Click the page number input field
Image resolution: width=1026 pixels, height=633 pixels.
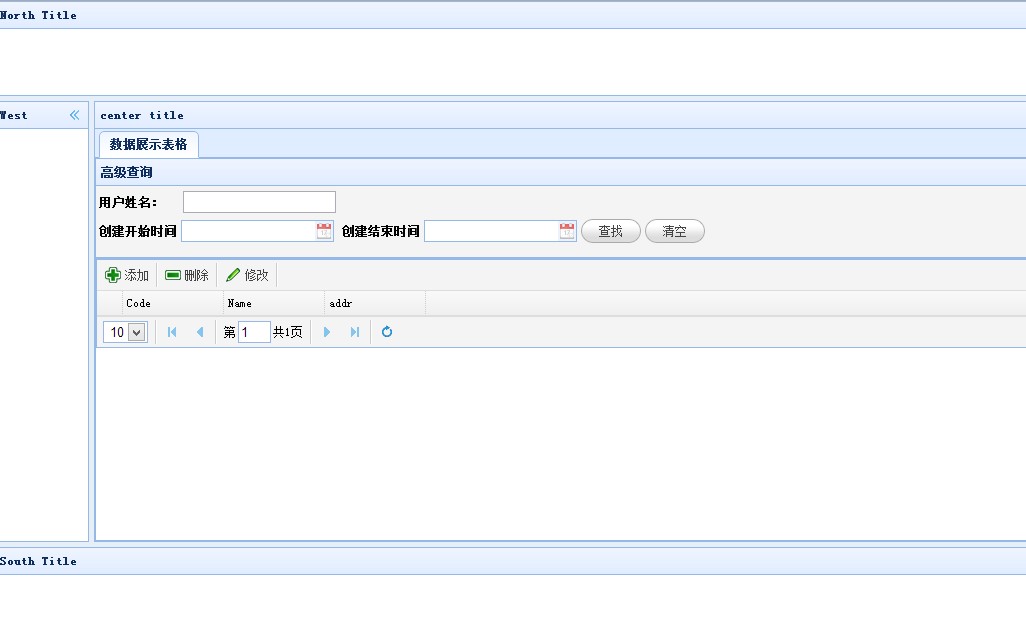click(254, 332)
